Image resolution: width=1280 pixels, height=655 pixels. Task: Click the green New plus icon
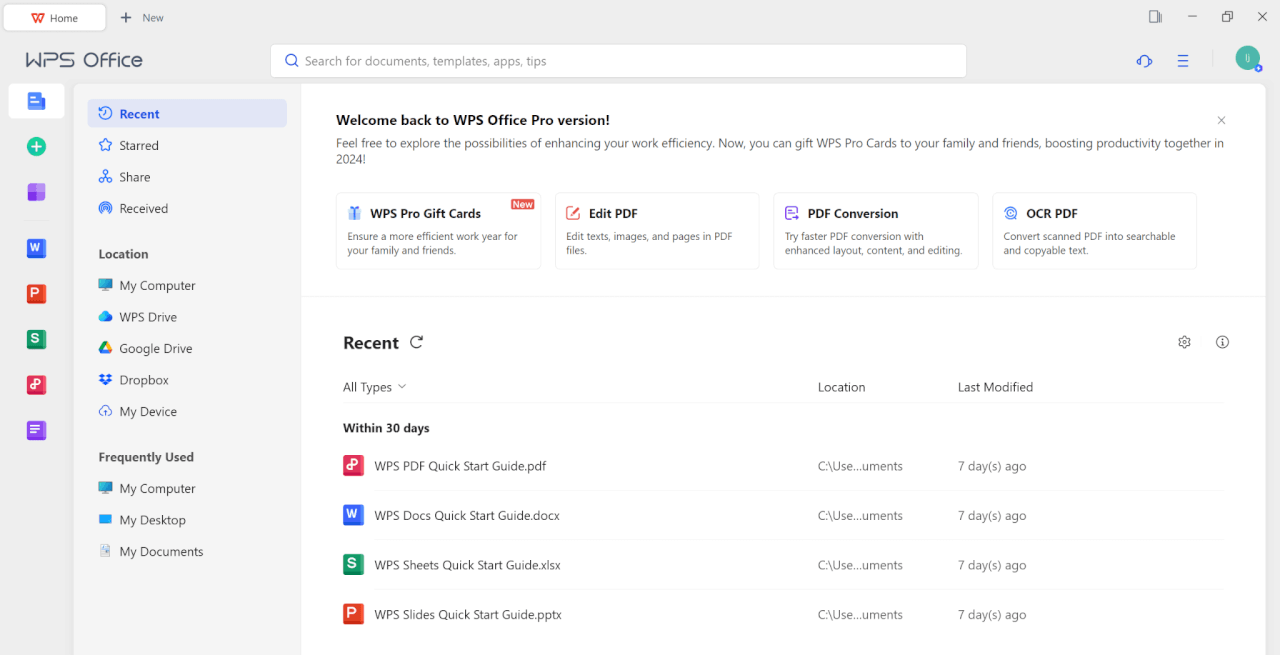(x=36, y=147)
